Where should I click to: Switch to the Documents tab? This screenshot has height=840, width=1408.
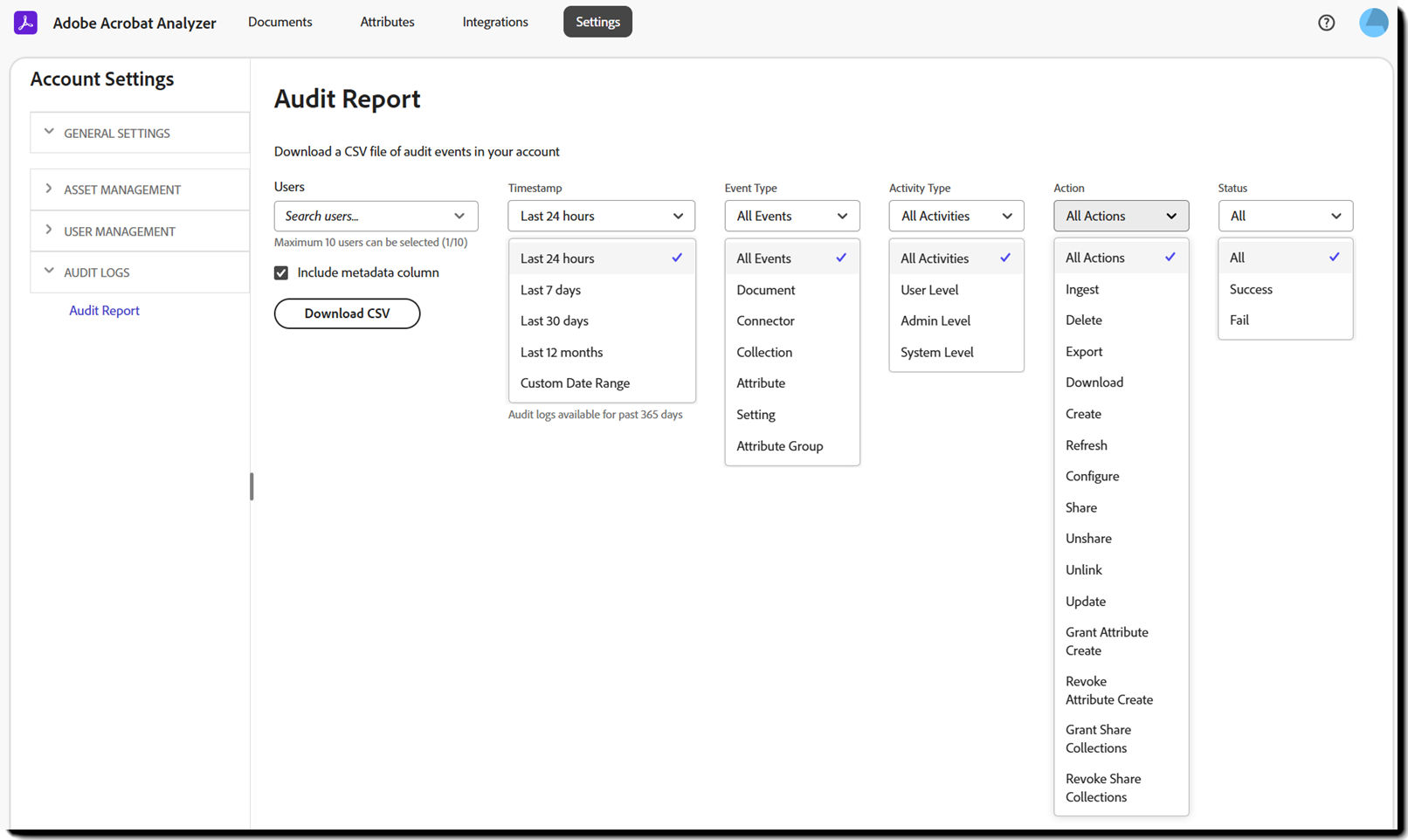pyautogui.click(x=280, y=22)
